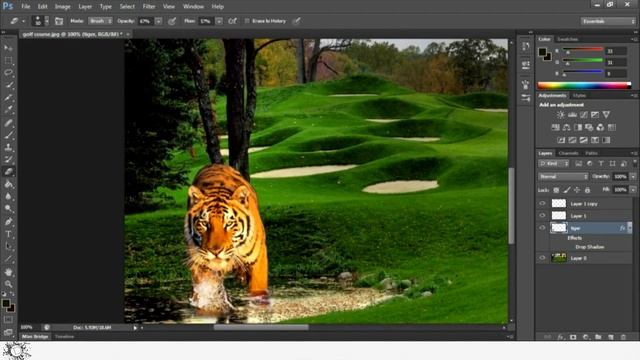Open the layer Fill dropdown arrow
Screen dimensions: 640x360
(x=633, y=190)
